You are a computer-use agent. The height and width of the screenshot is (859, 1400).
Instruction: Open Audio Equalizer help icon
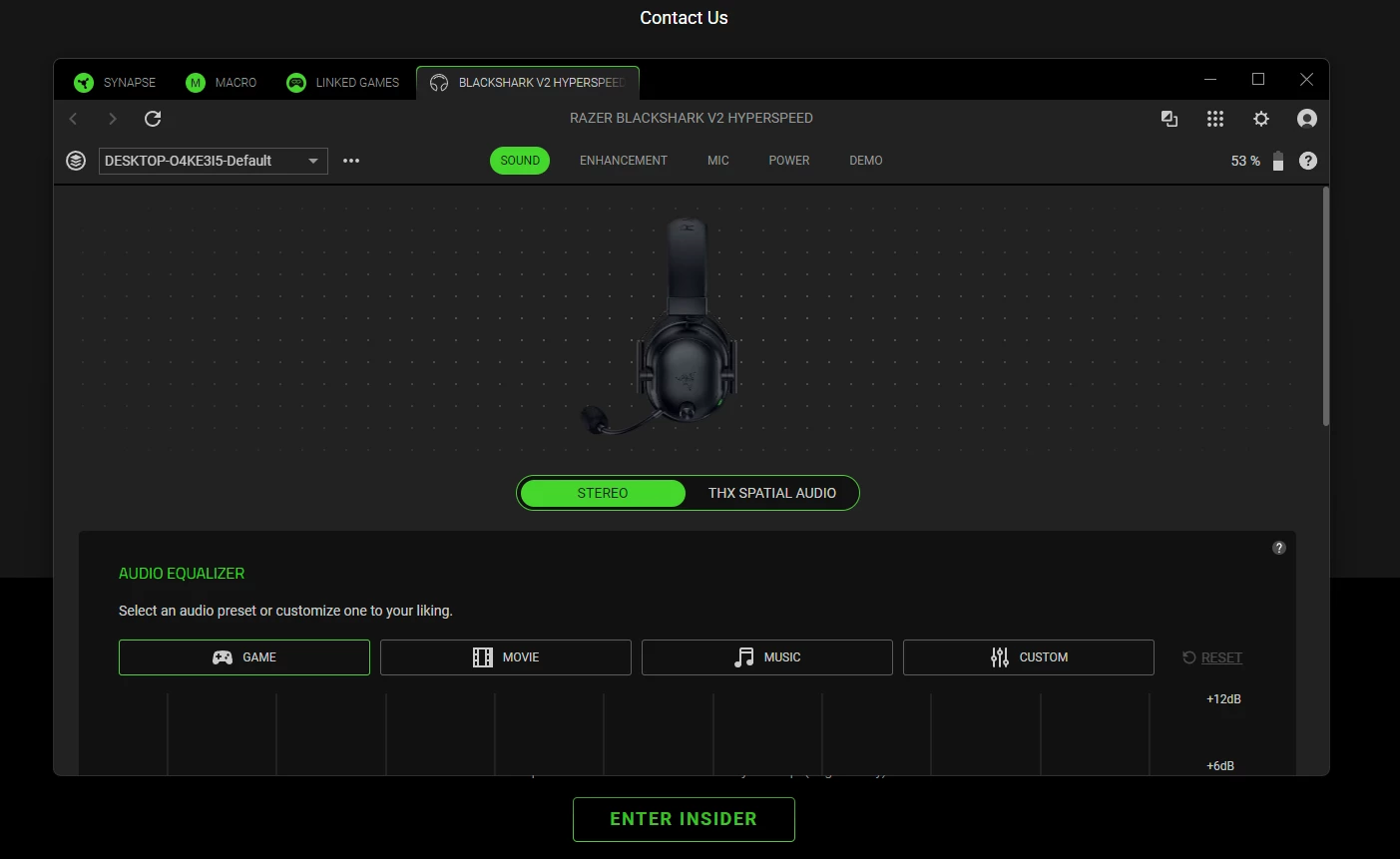[x=1279, y=548]
